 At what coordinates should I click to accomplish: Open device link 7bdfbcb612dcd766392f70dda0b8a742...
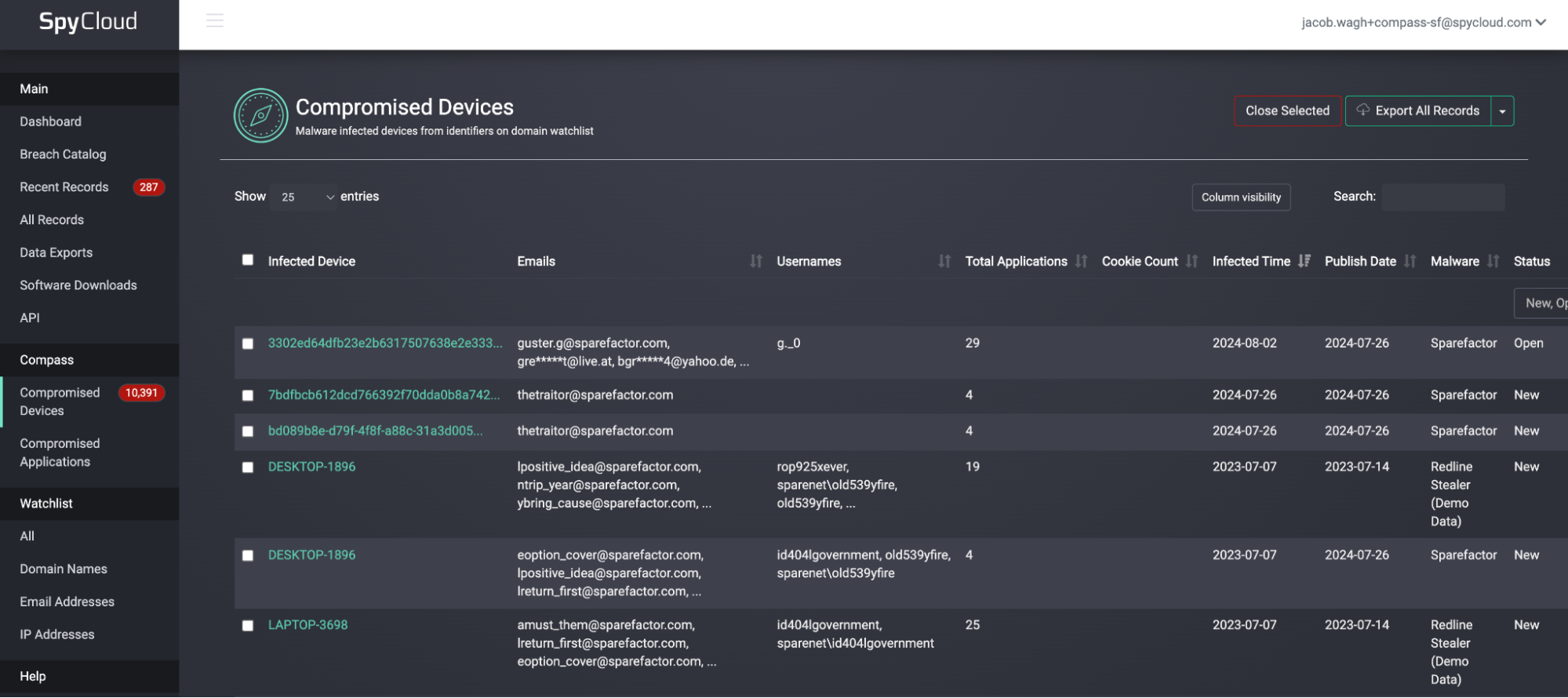coord(384,395)
